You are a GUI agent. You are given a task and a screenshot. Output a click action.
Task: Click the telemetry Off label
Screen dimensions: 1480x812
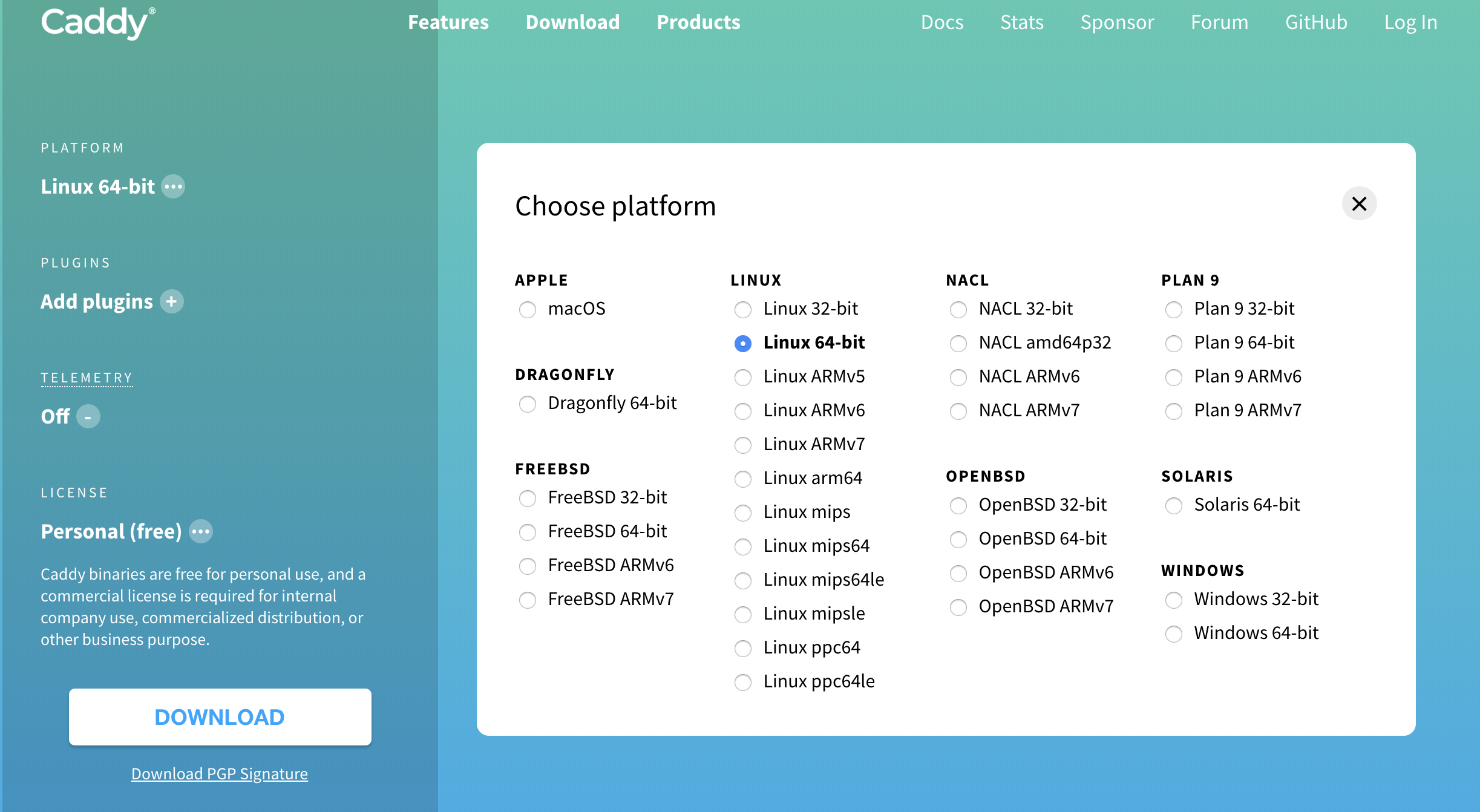pyautogui.click(x=55, y=416)
